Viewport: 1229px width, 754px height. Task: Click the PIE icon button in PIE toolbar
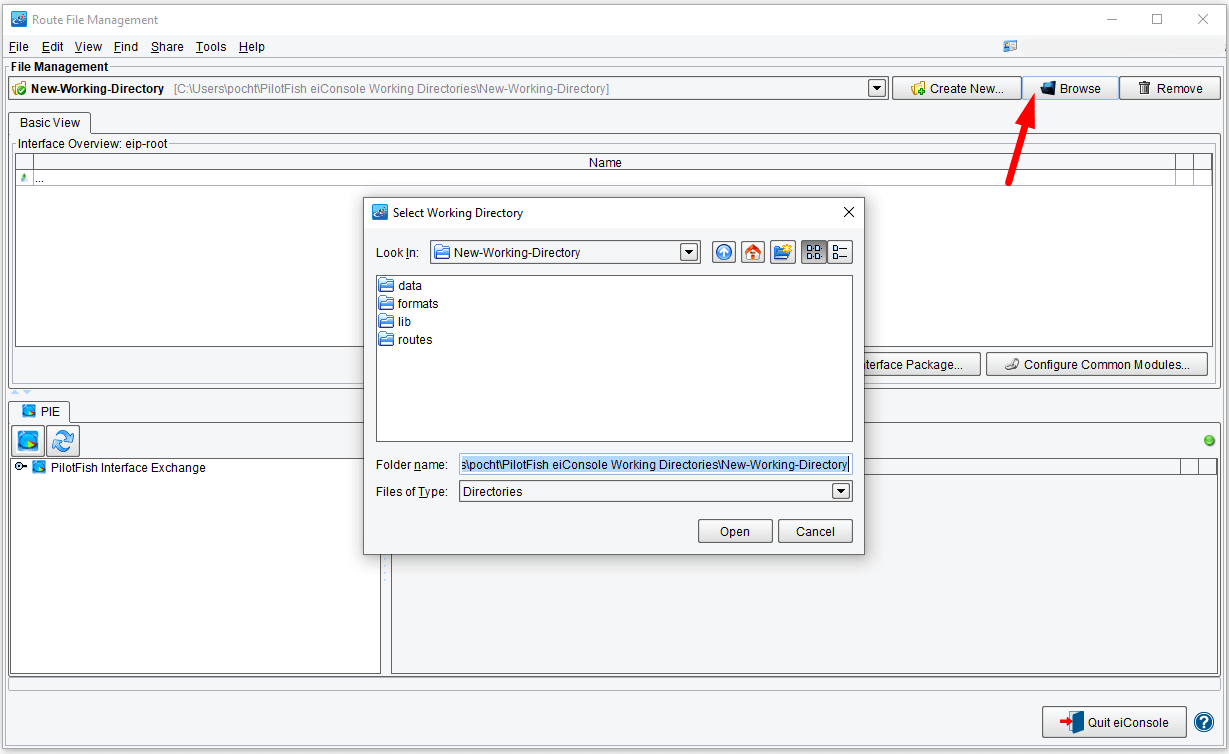(x=28, y=441)
